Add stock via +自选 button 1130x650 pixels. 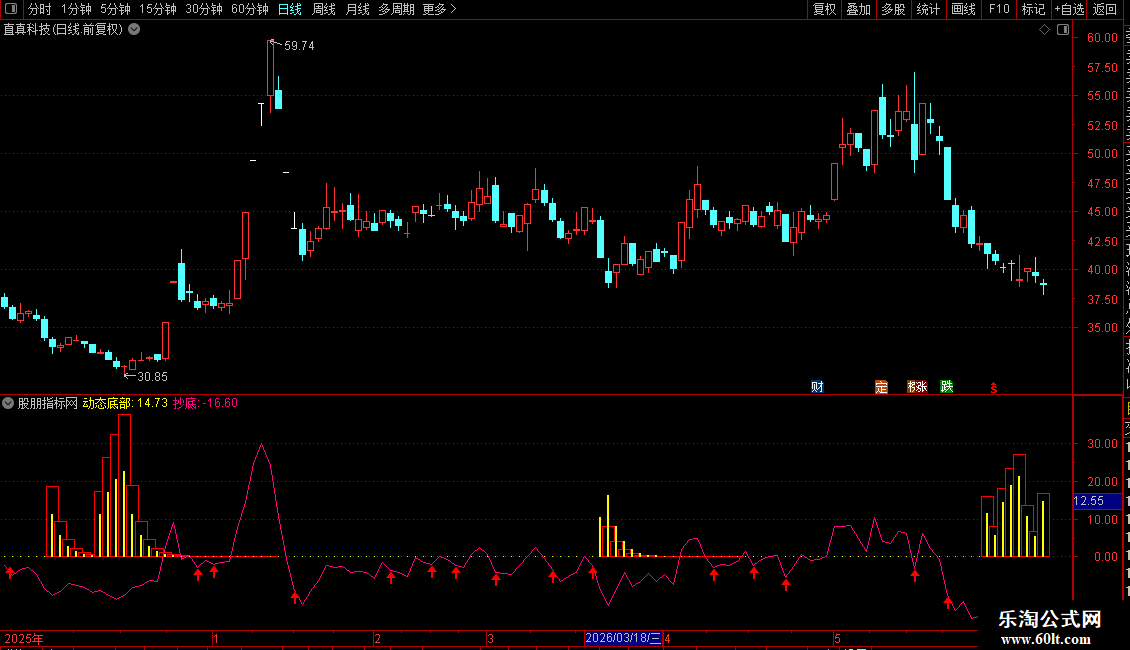pos(1069,9)
